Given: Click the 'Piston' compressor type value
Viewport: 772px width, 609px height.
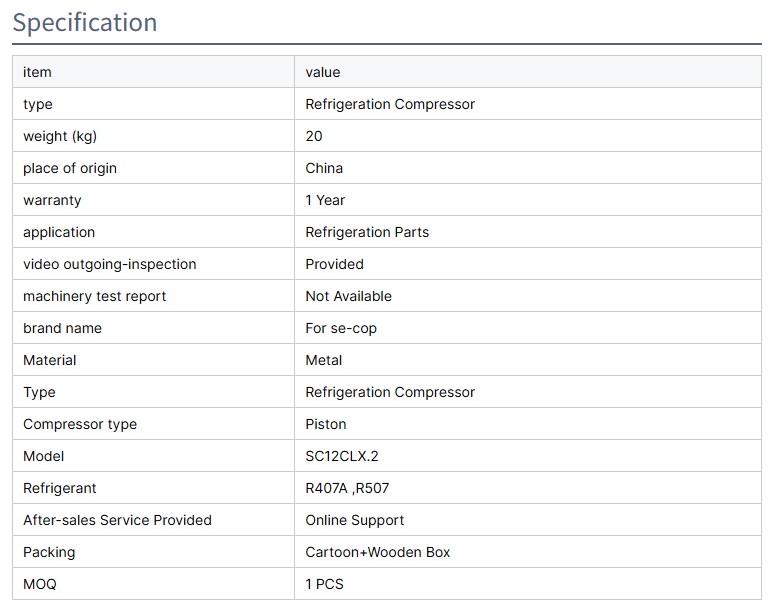Looking at the screenshot, I should point(326,424).
